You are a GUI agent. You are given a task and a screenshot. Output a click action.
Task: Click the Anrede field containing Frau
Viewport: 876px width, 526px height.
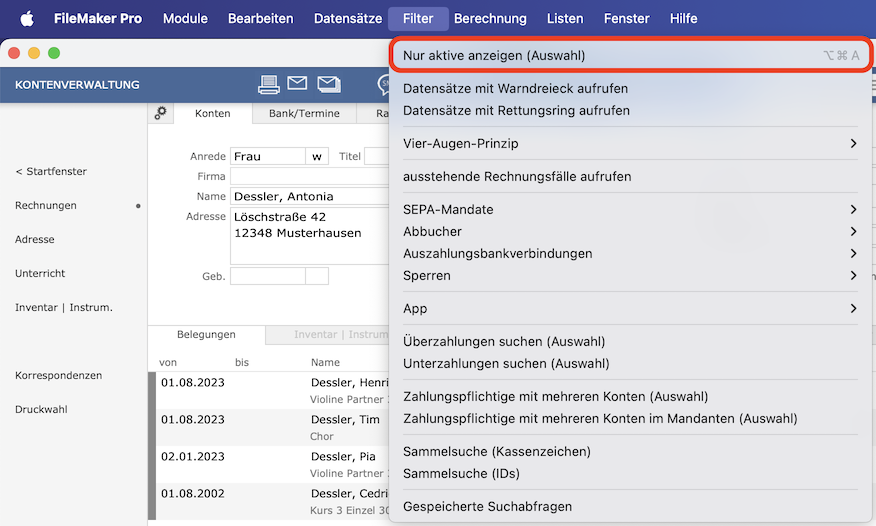pyautogui.click(x=268, y=156)
